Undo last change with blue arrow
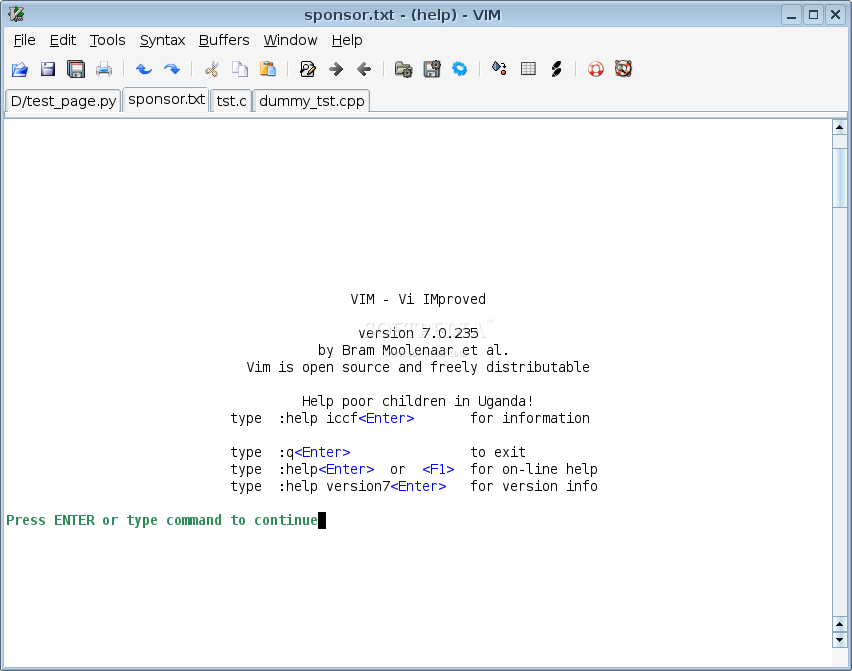The width and height of the screenshot is (852, 671). [144, 69]
